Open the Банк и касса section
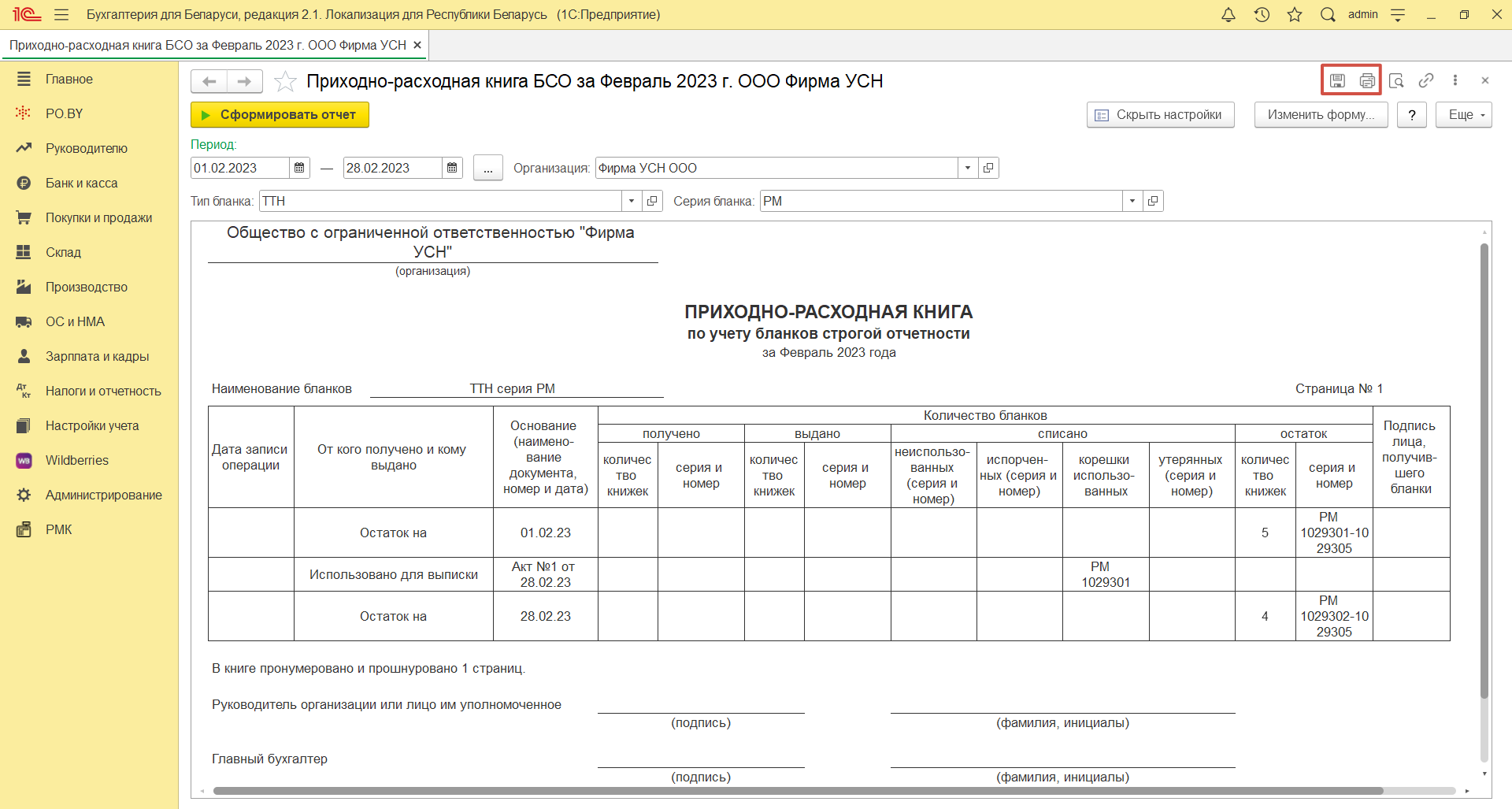This screenshot has height=809, width=1512. (x=81, y=183)
